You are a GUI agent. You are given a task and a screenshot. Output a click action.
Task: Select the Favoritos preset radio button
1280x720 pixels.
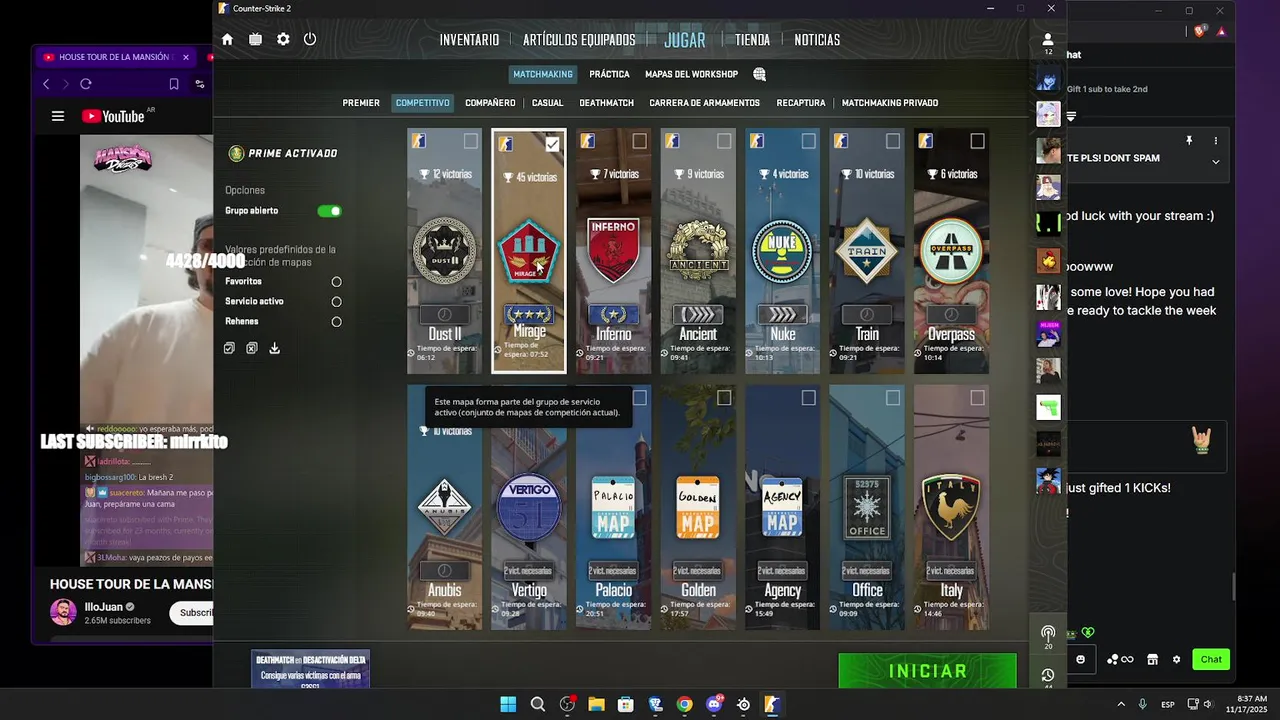[336, 282]
